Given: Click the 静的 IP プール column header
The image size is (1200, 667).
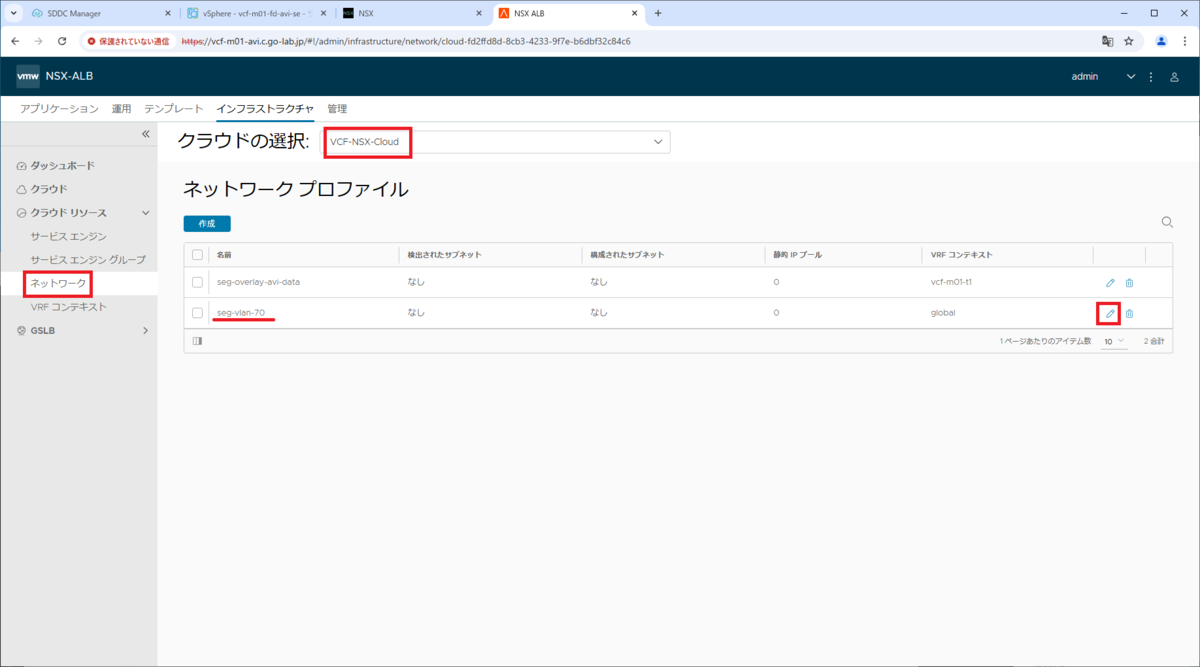Looking at the screenshot, I should (x=798, y=255).
